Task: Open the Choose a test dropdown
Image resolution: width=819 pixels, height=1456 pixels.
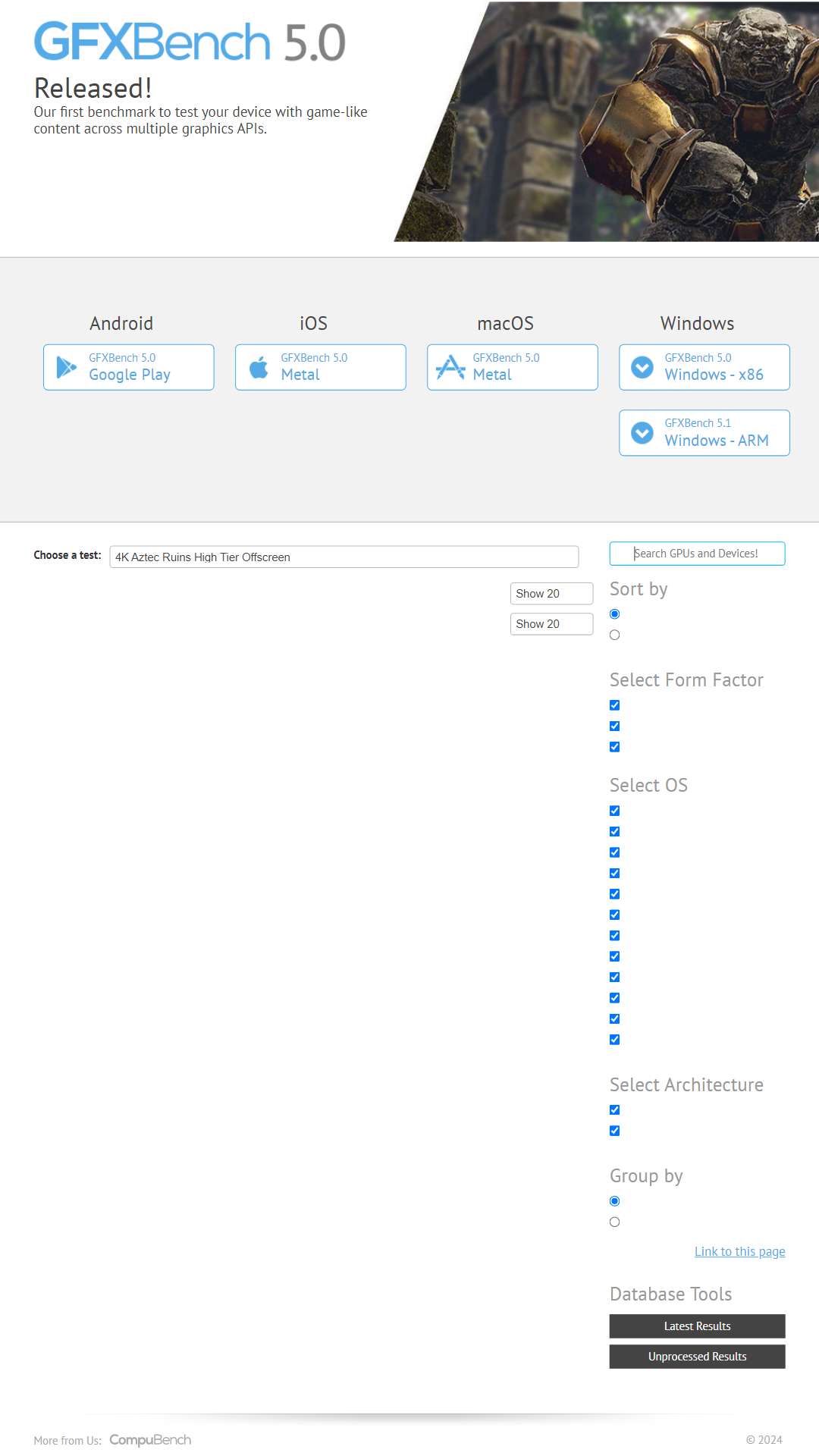Action: point(344,557)
